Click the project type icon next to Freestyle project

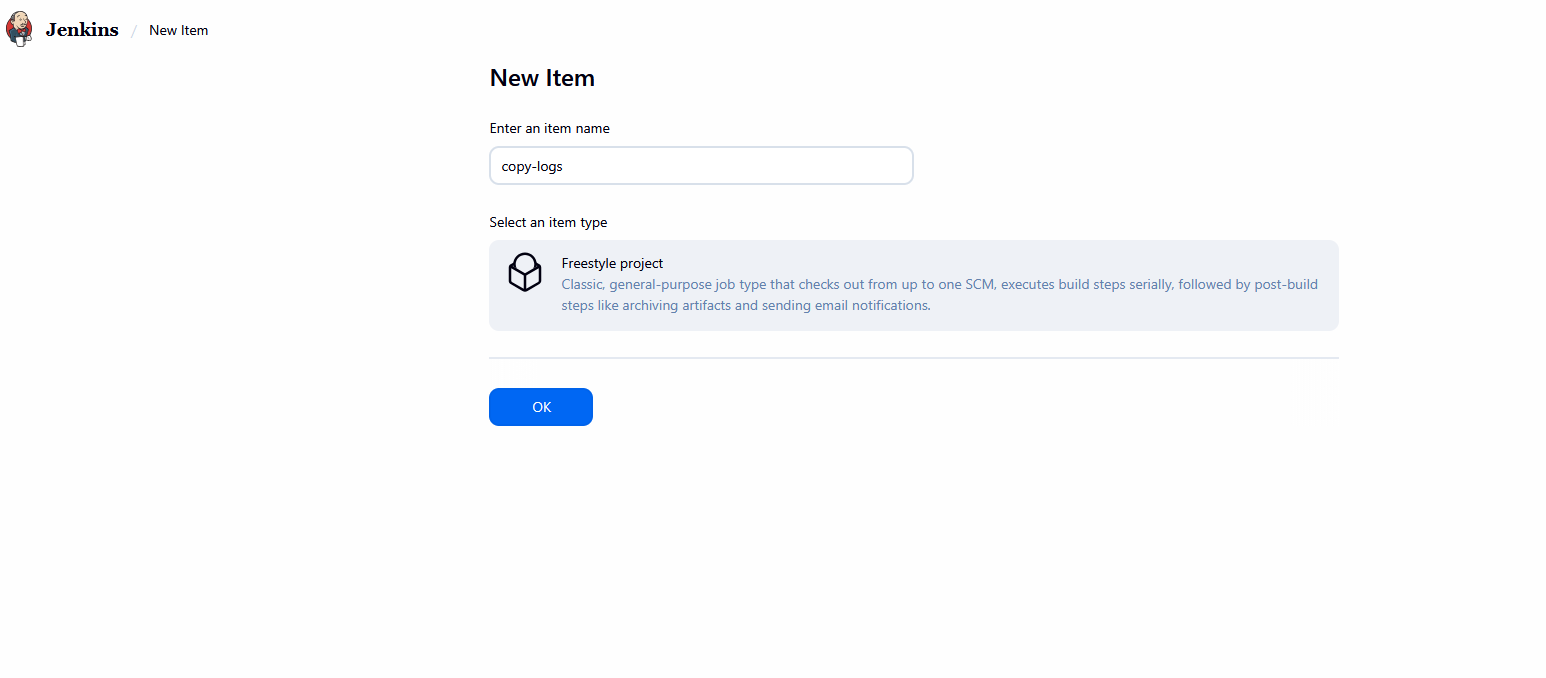pyautogui.click(x=524, y=272)
